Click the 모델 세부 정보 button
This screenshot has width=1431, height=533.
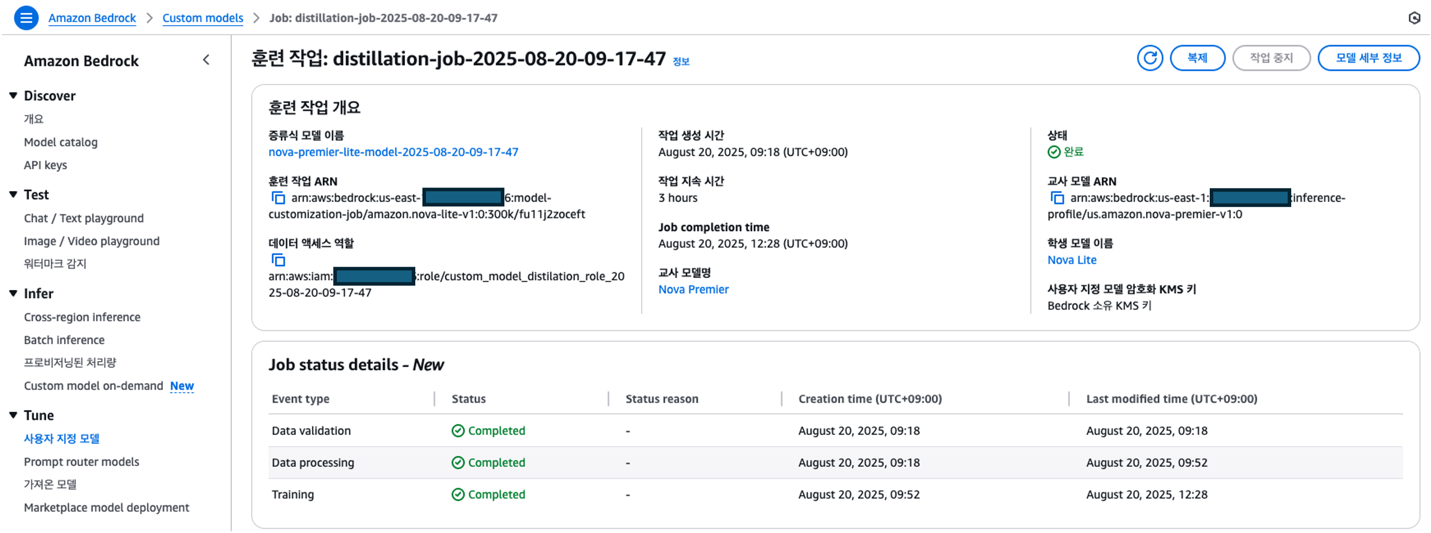tap(1368, 58)
